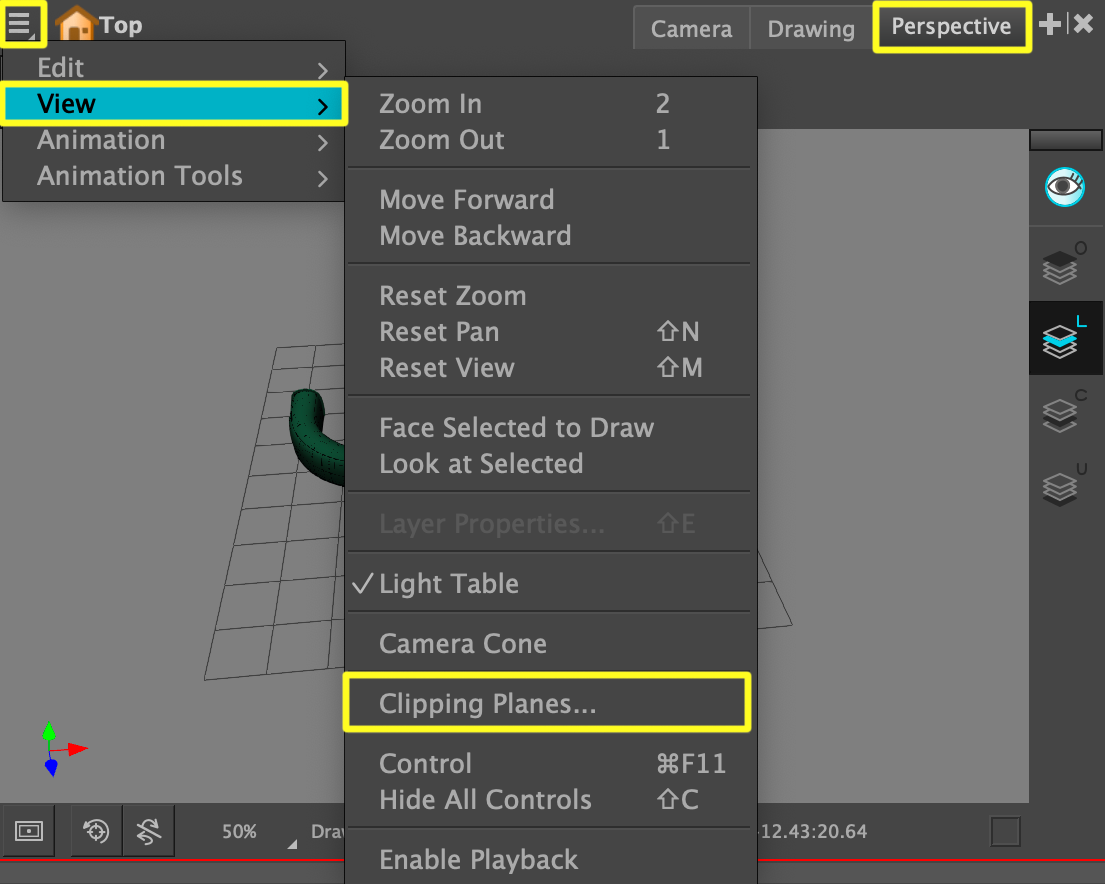Click the reset rotation icon in bottom bar
Image resolution: width=1105 pixels, height=884 pixels.
(149, 831)
